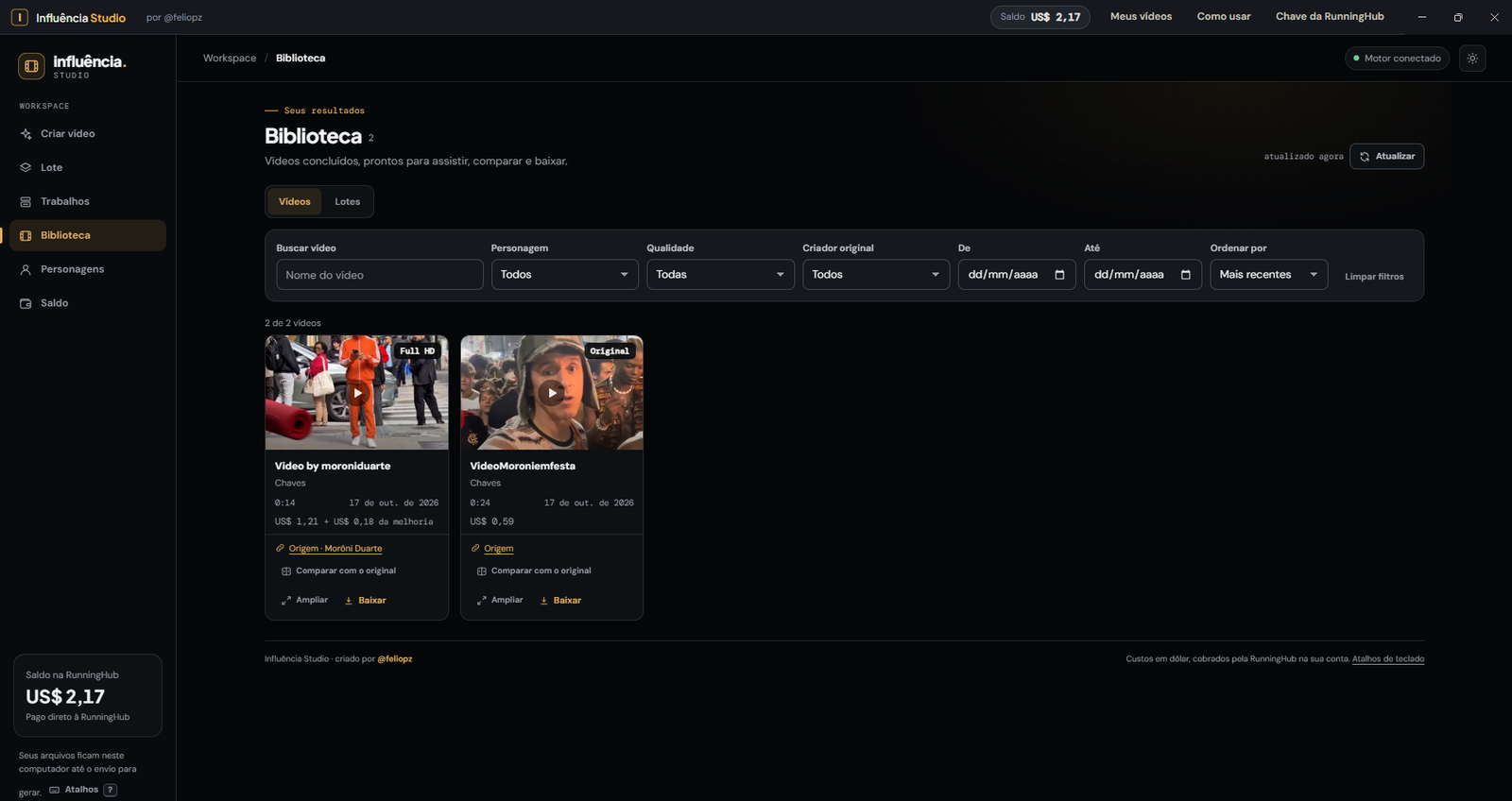Toggle the light/dark theme sun icon
Viewport: 1512px width, 801px height.
click(1472, 59)
